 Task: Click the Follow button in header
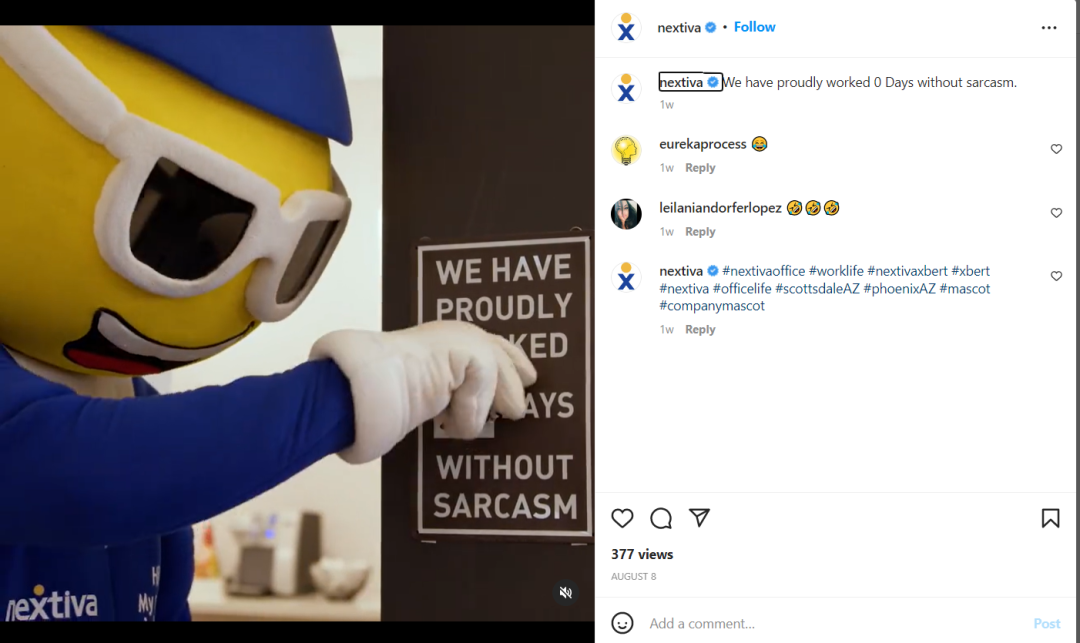(x=754, y=27)
